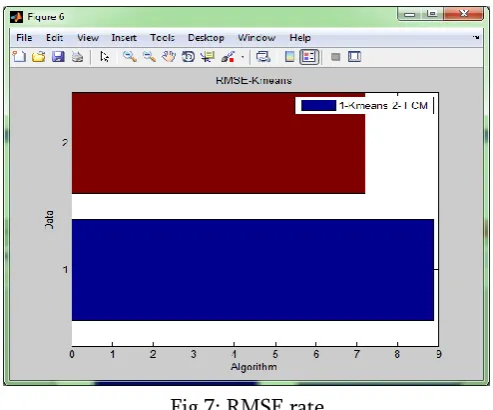This screenshot has width=493, height=410.
Task: Maximize the Figure 6 window
Action: 432,14
